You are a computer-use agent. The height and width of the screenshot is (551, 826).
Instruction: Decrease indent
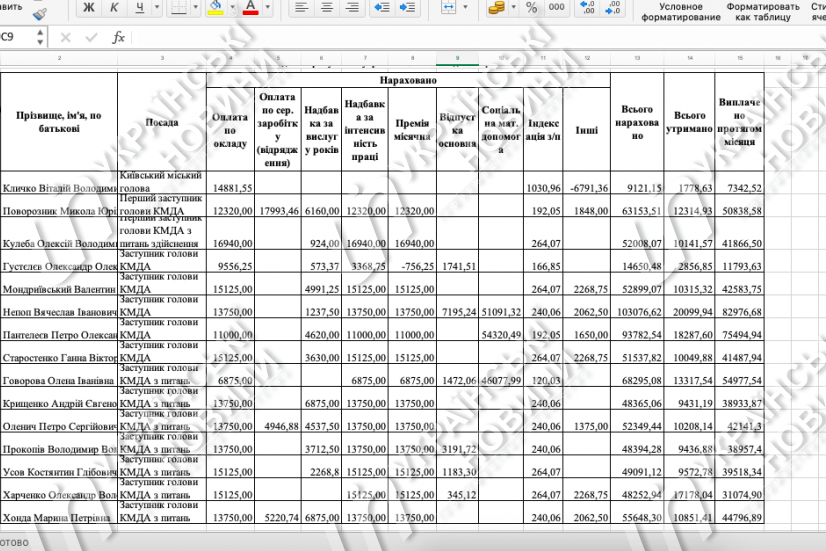tap(382, 7)
